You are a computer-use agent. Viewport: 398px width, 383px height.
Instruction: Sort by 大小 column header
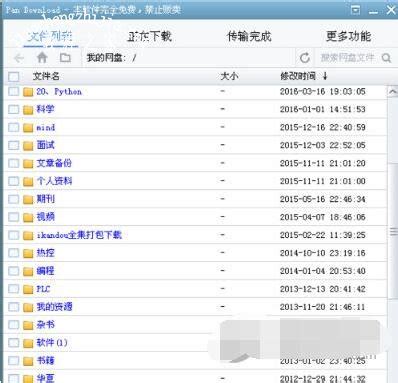pos(229,76)
